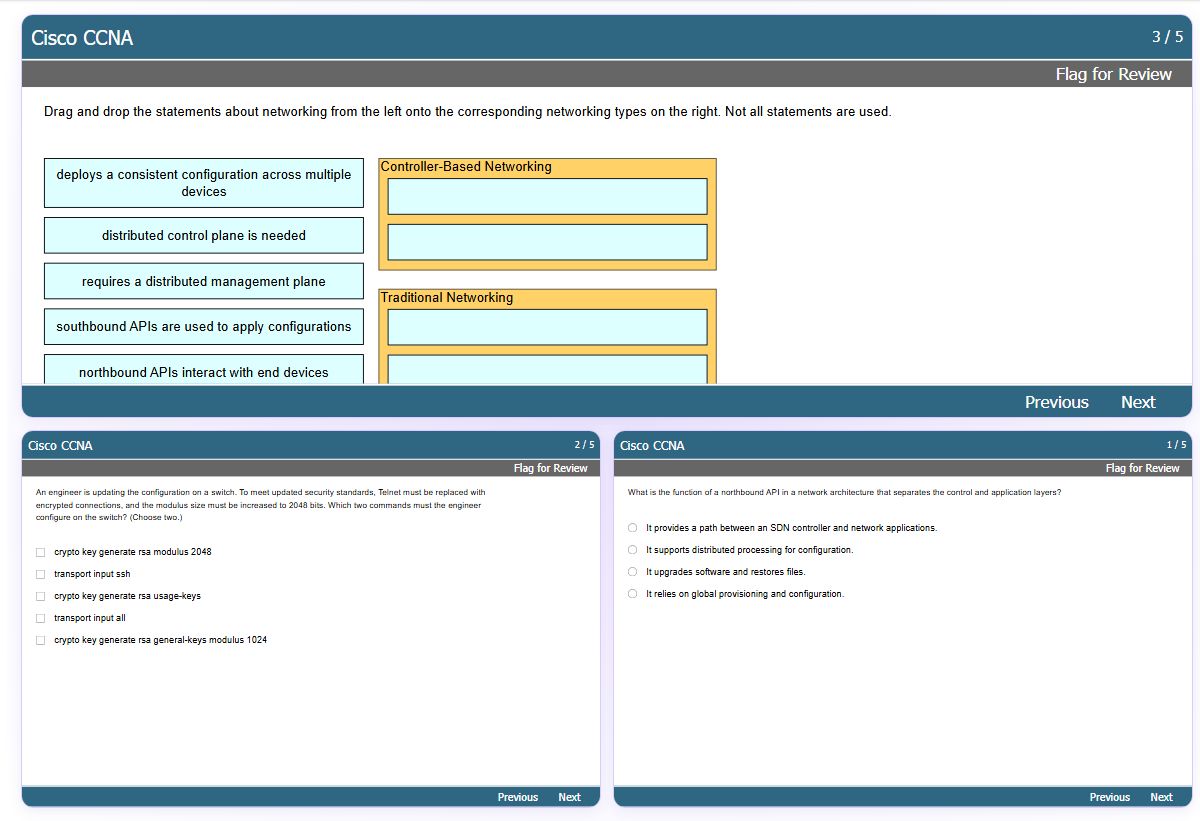Go to Next from question 3 of 5
Image resolution: width=1200 pixels, height=821 pixels.
[1138, 402]
